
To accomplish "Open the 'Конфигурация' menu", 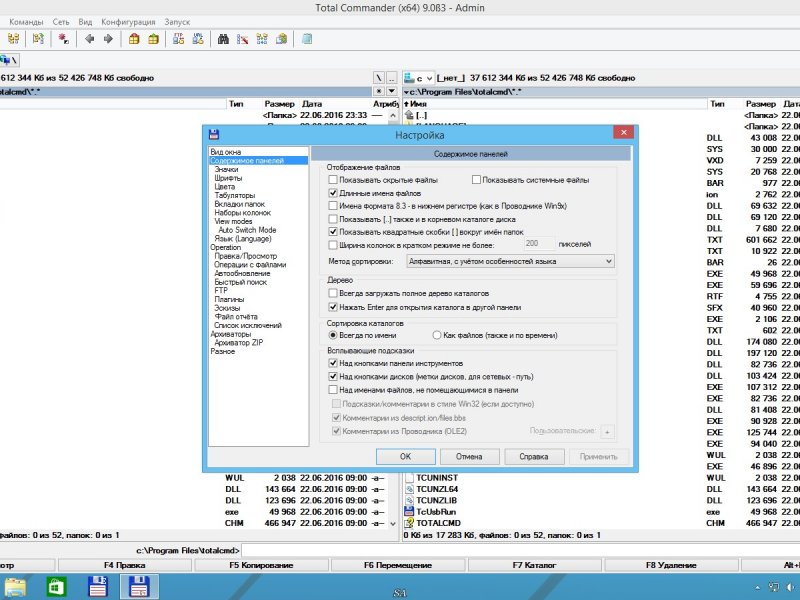I will click(128, 22).
